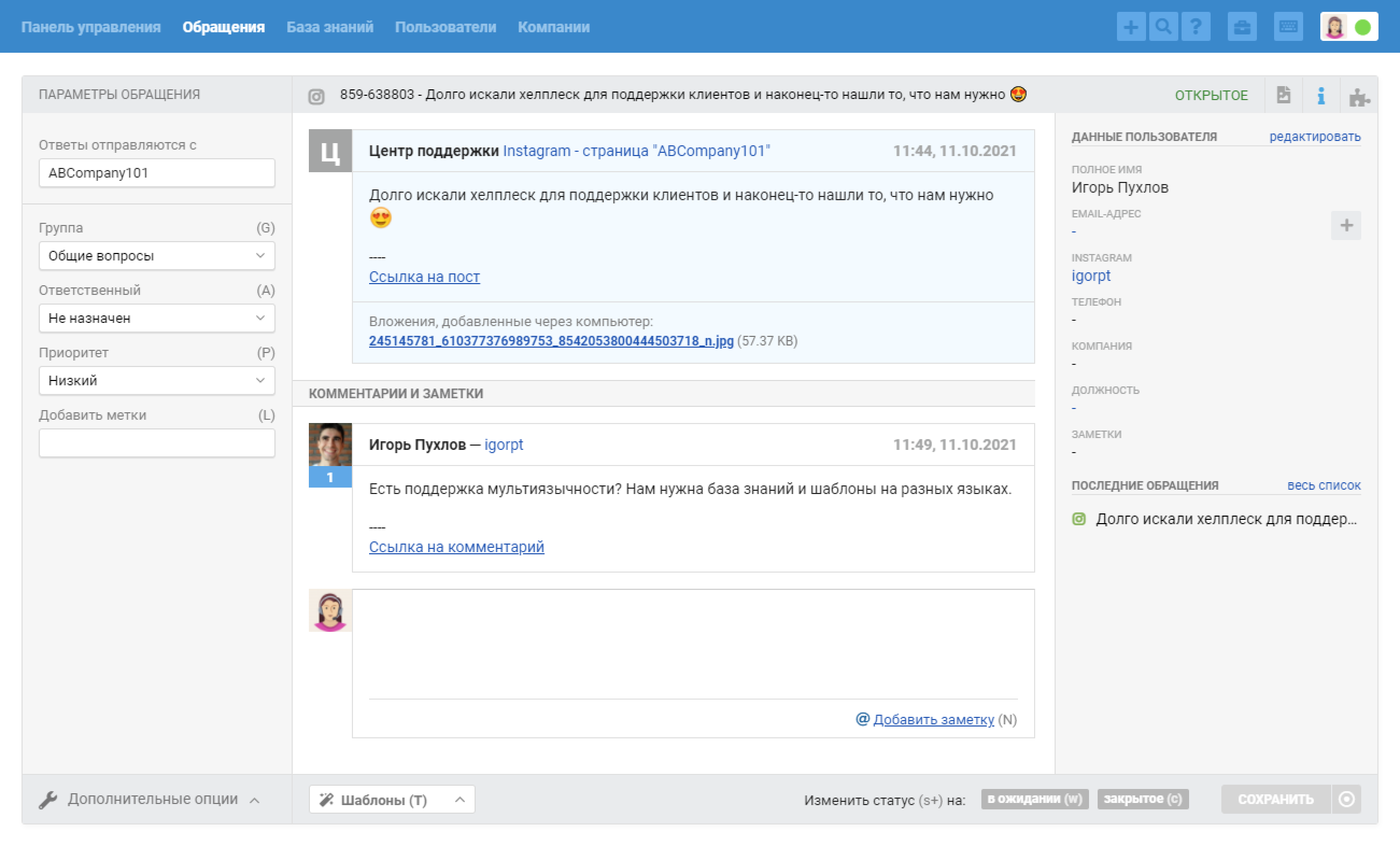Image resolution: width=1400 pixels, height=846 pixels.
Task: Click the support center Ц avatar
Action: click(x=330, y=151)
